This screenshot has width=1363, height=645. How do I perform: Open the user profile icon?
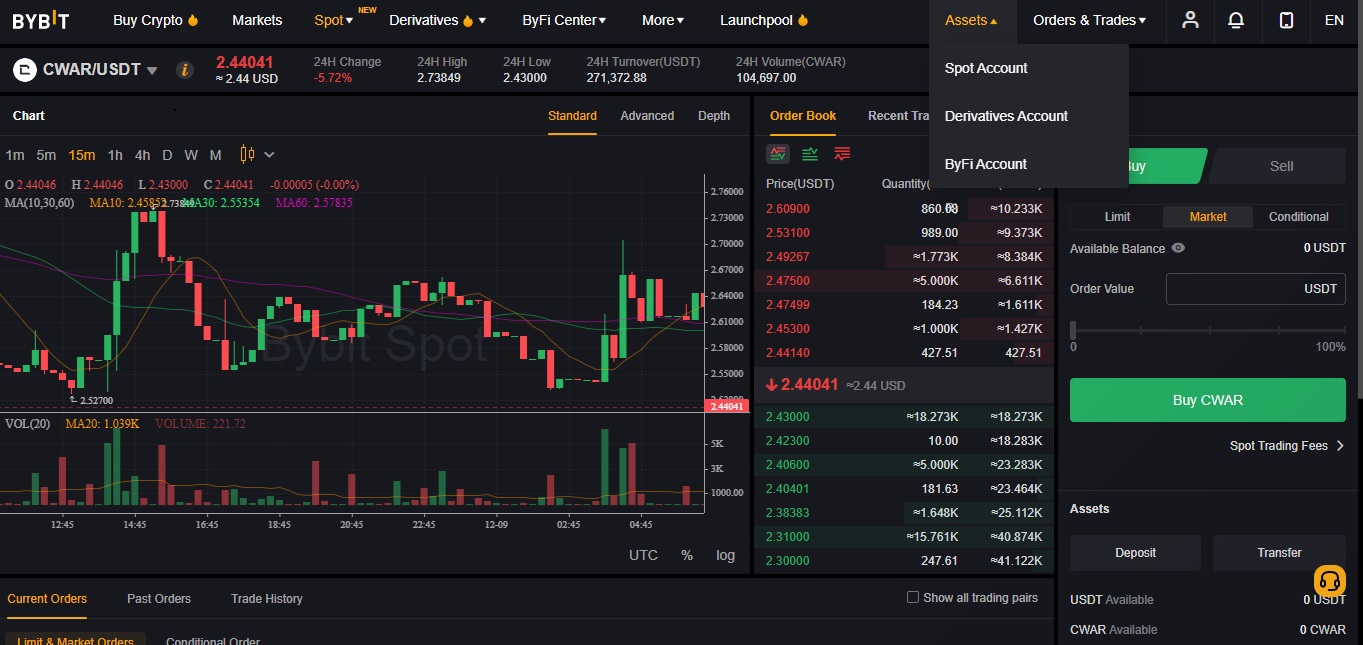[x=1190, y=20]
